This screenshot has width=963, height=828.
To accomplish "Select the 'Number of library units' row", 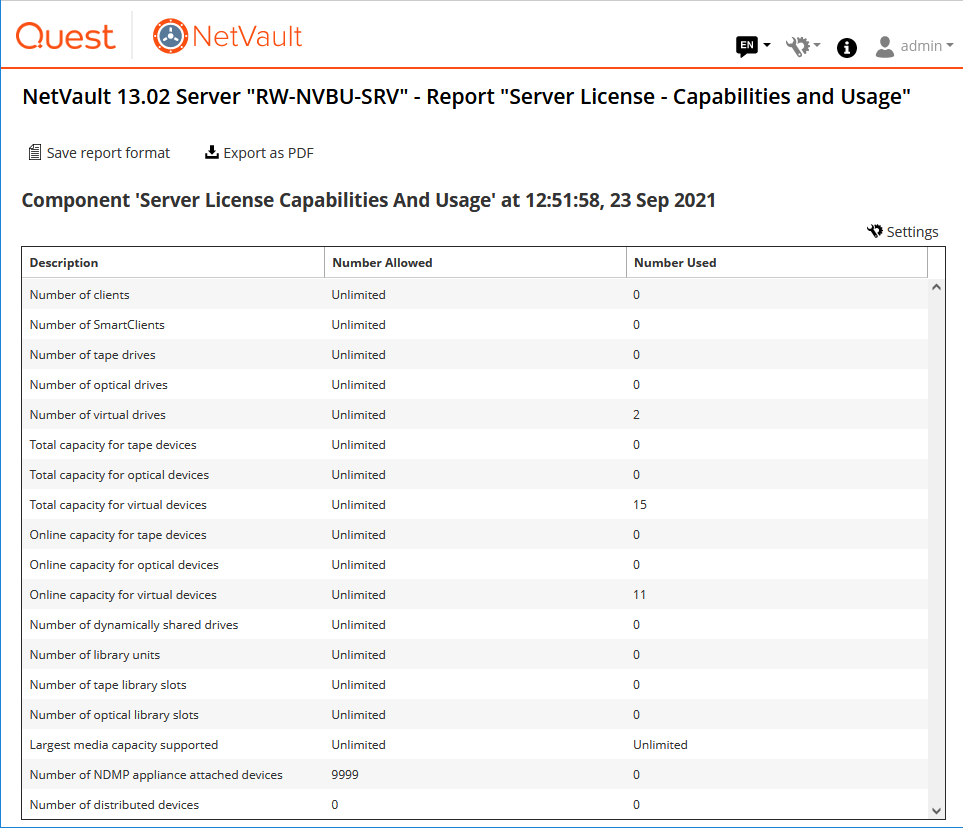I will point(475,655).
